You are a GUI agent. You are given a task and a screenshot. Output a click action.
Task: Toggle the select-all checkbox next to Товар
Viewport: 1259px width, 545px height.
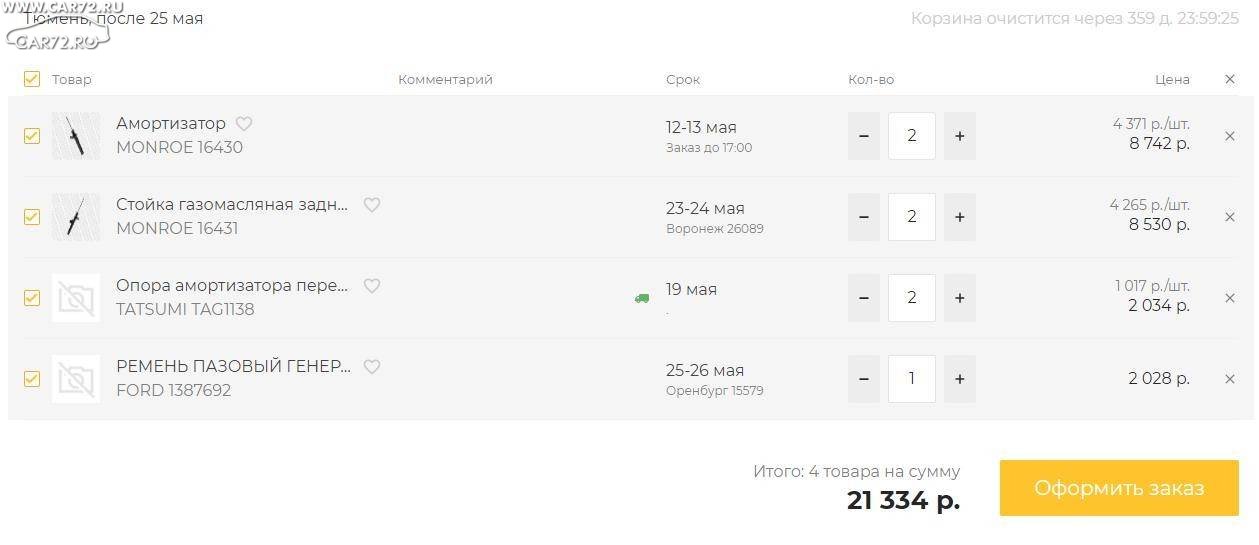coord(32,79)
